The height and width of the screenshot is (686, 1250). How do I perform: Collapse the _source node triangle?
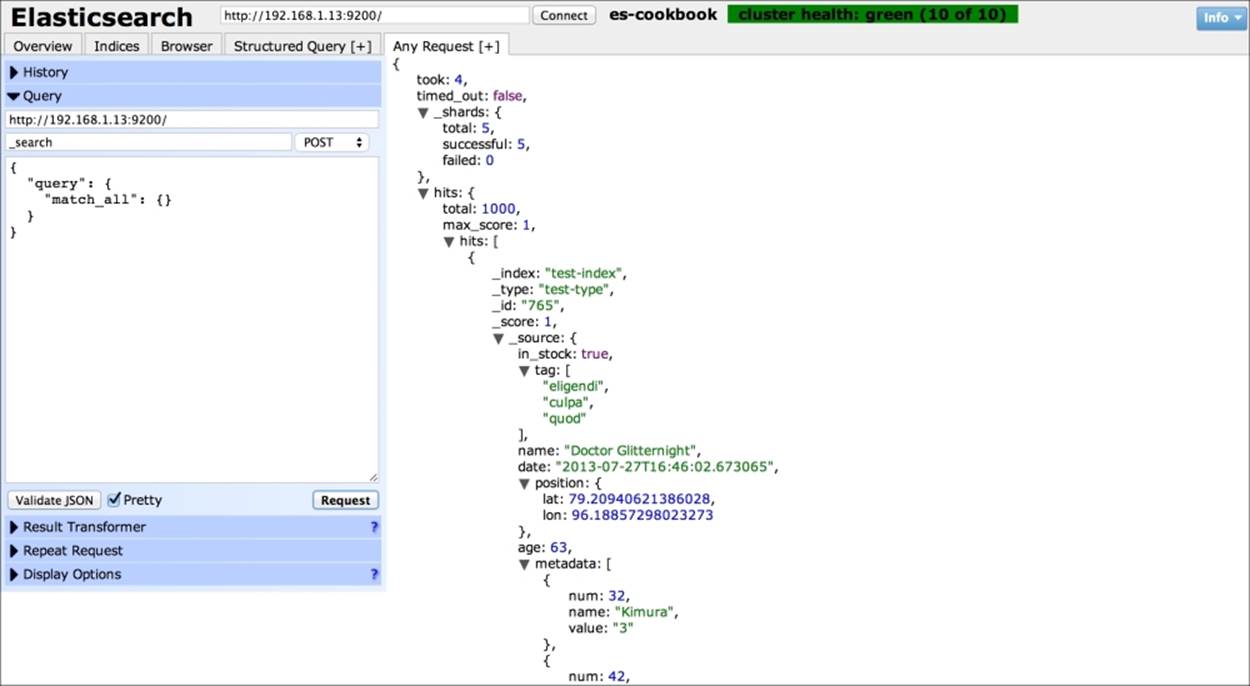[498, 339]
